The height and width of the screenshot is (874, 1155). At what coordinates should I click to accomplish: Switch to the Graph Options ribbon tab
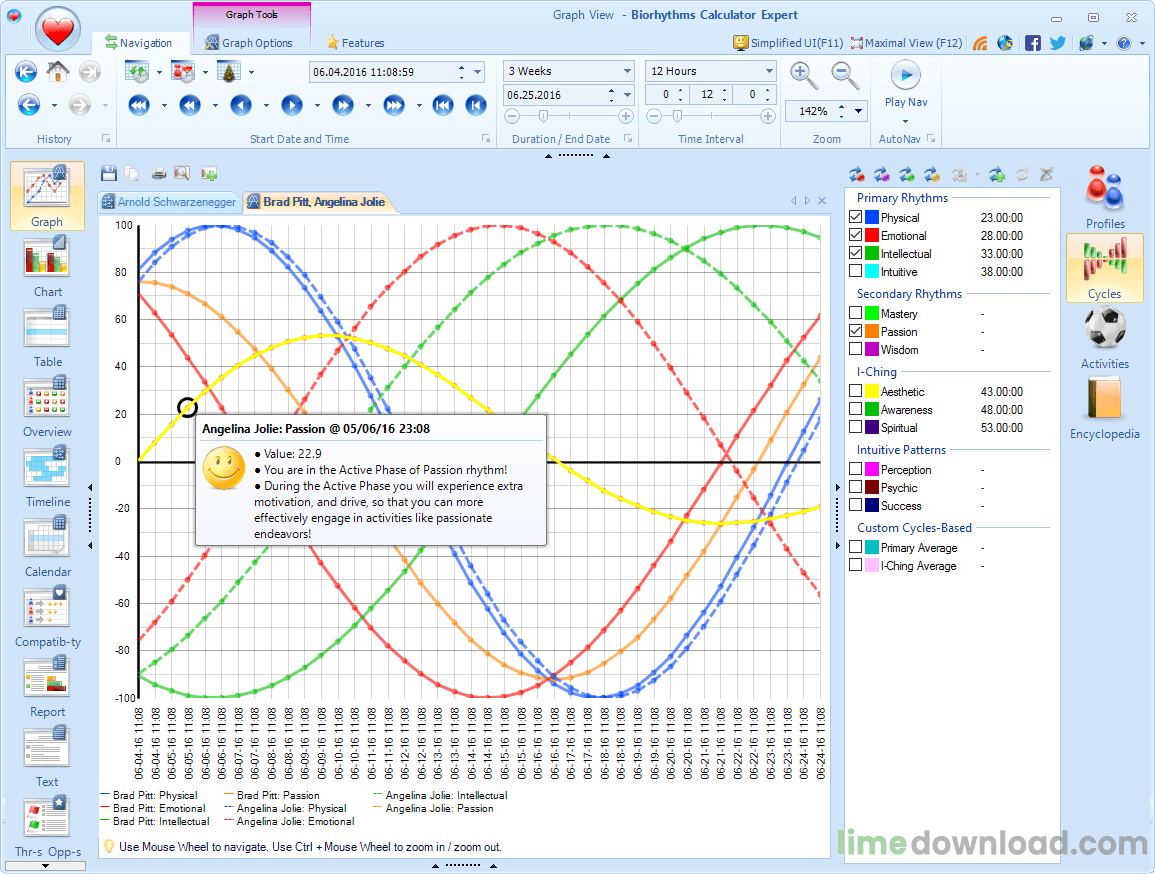249,43
